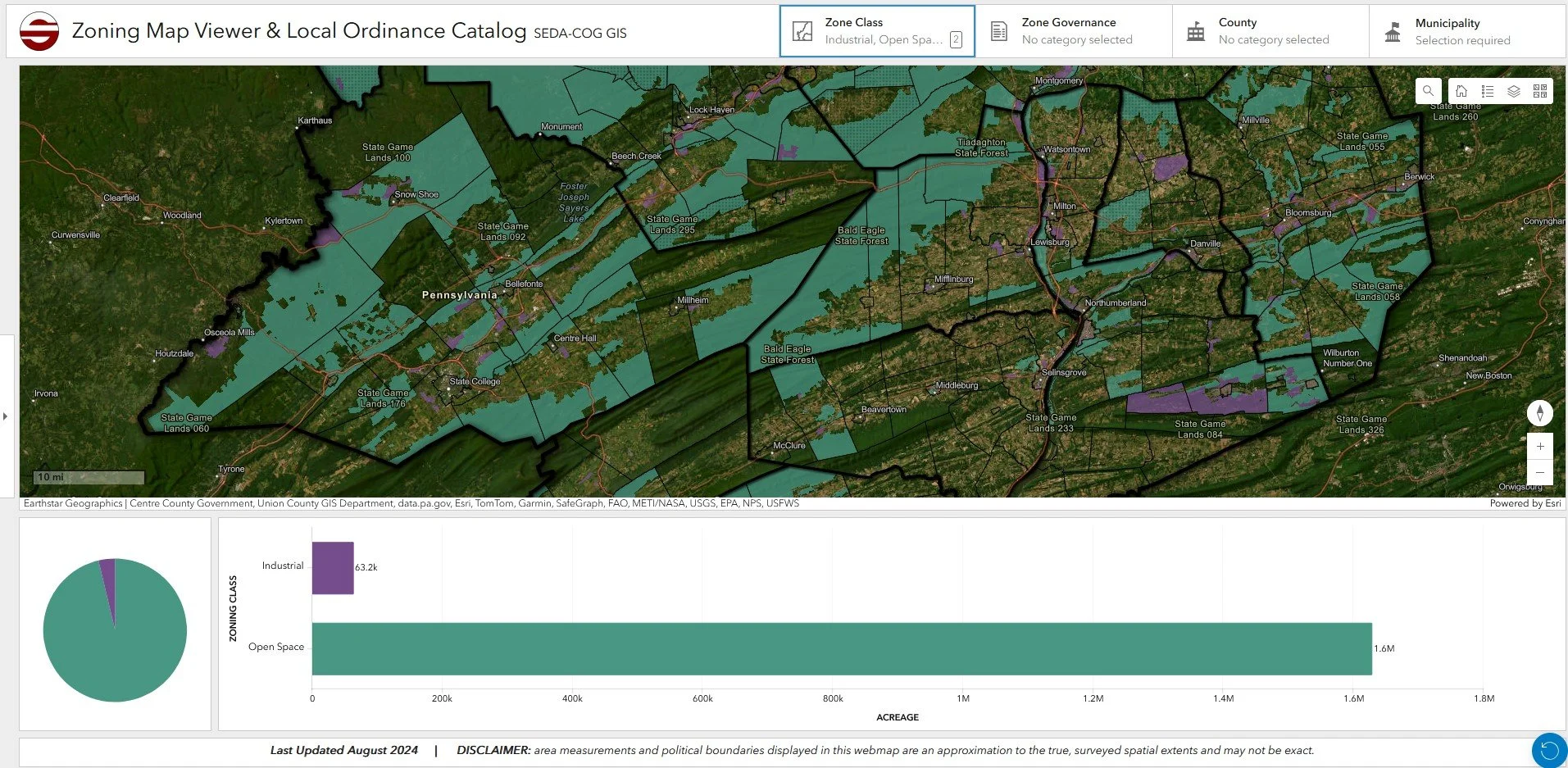1568x768 pixels.
Task: Open the map layers panel
Action: [x=1514, y=91]
